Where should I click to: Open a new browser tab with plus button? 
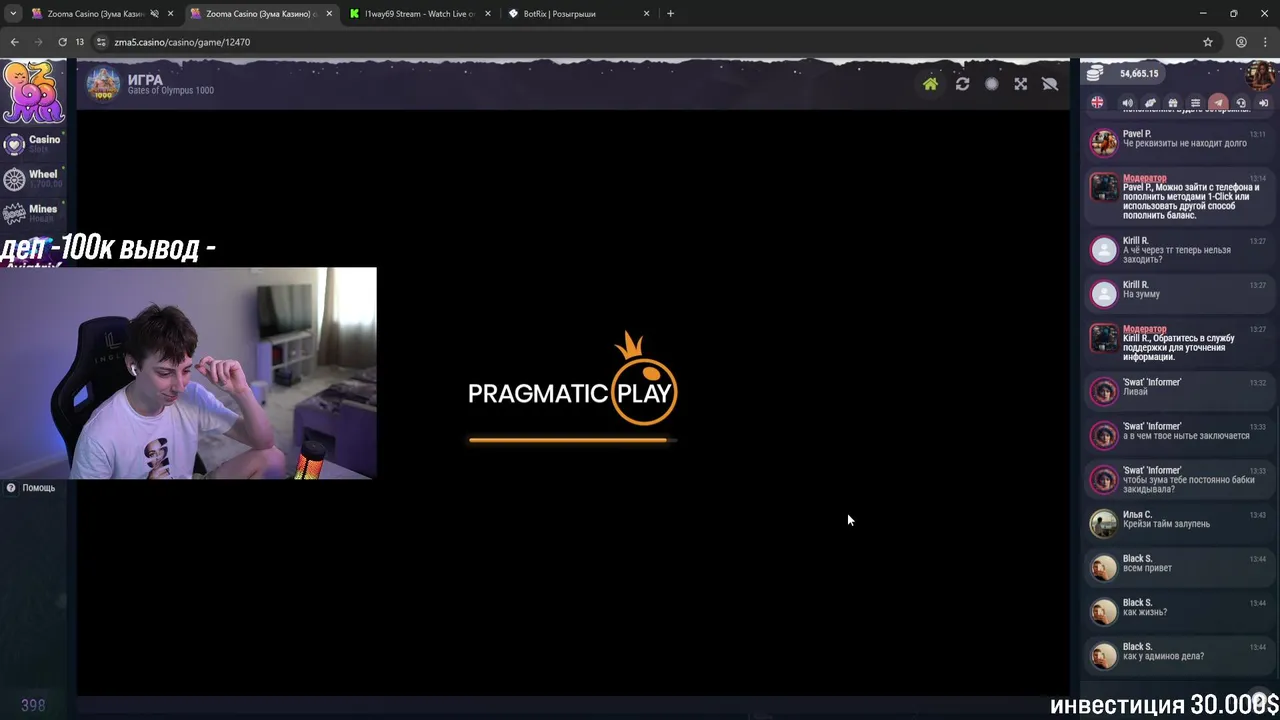(x=670, y=14)
